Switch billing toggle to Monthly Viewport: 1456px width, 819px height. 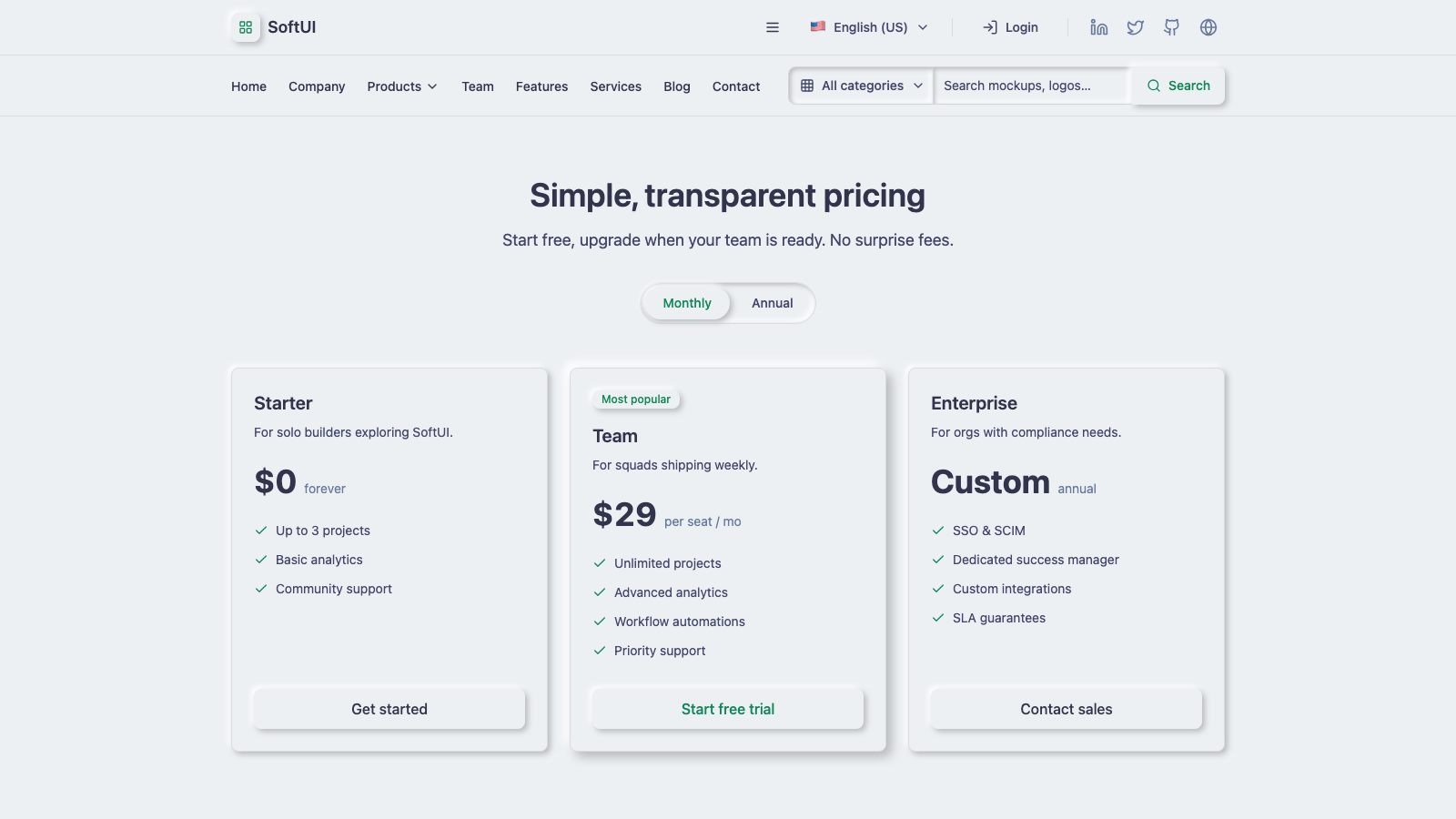tap(687, 303)
